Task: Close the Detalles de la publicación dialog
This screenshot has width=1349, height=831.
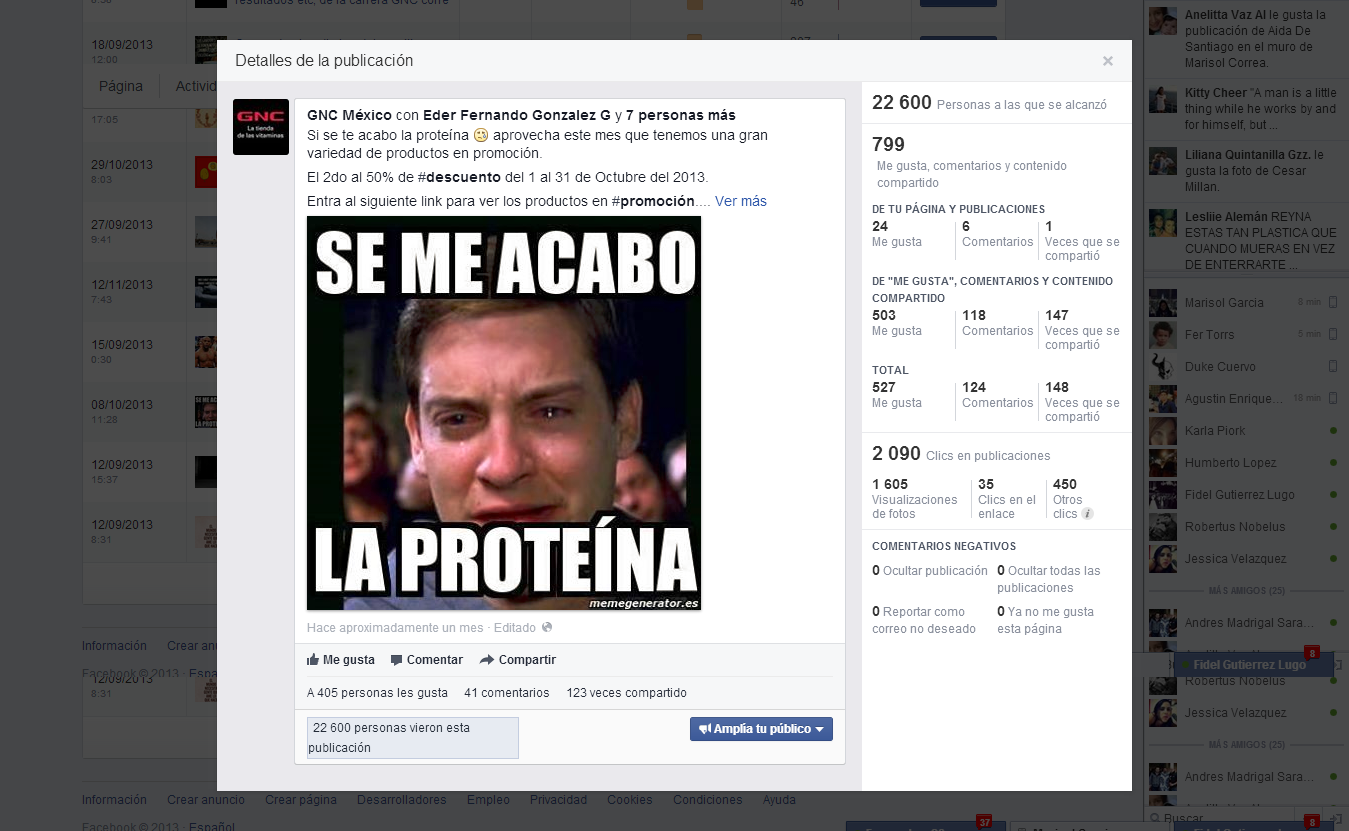Action: point(1107,61)
